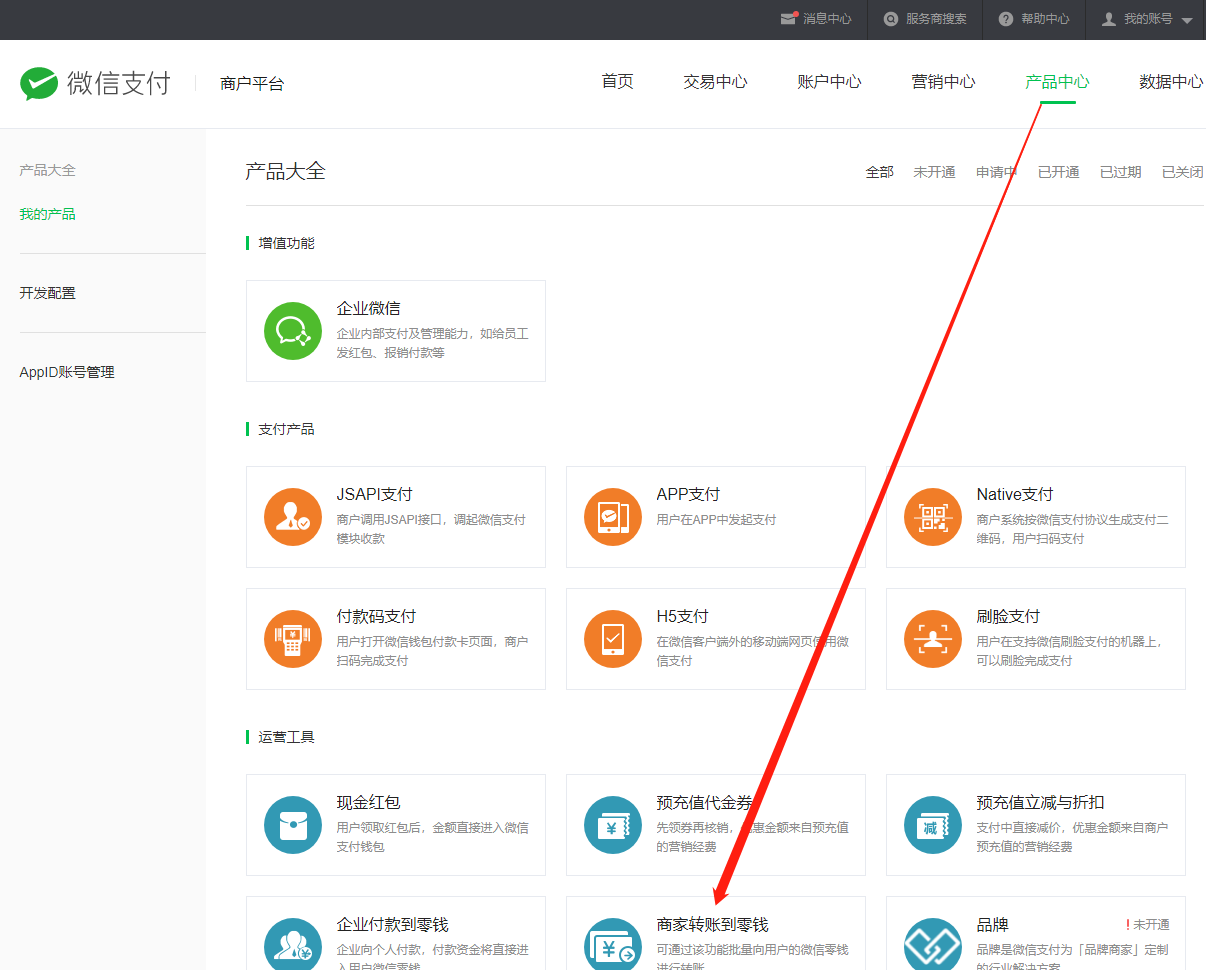
Task: Click the service provider search icon
Action: point(891,19)
